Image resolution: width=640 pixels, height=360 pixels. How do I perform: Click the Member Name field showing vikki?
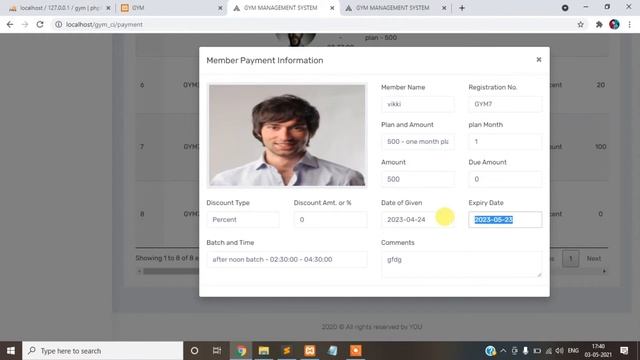coord(418,104)
